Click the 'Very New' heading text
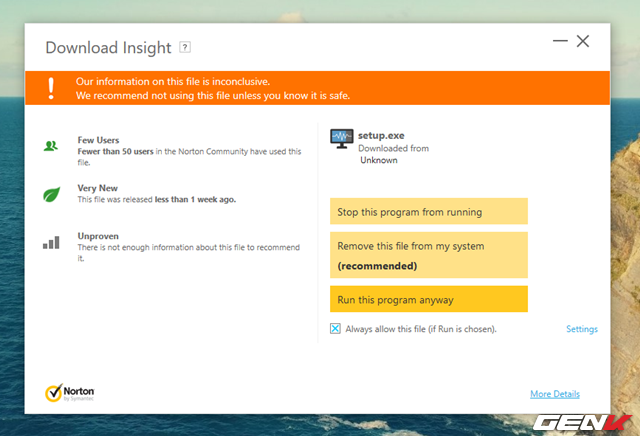 98,187
